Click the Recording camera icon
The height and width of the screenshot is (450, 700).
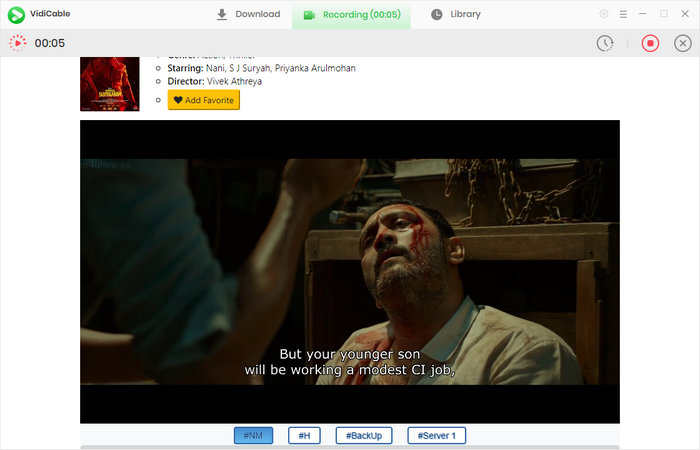click(x=309, y=15)
